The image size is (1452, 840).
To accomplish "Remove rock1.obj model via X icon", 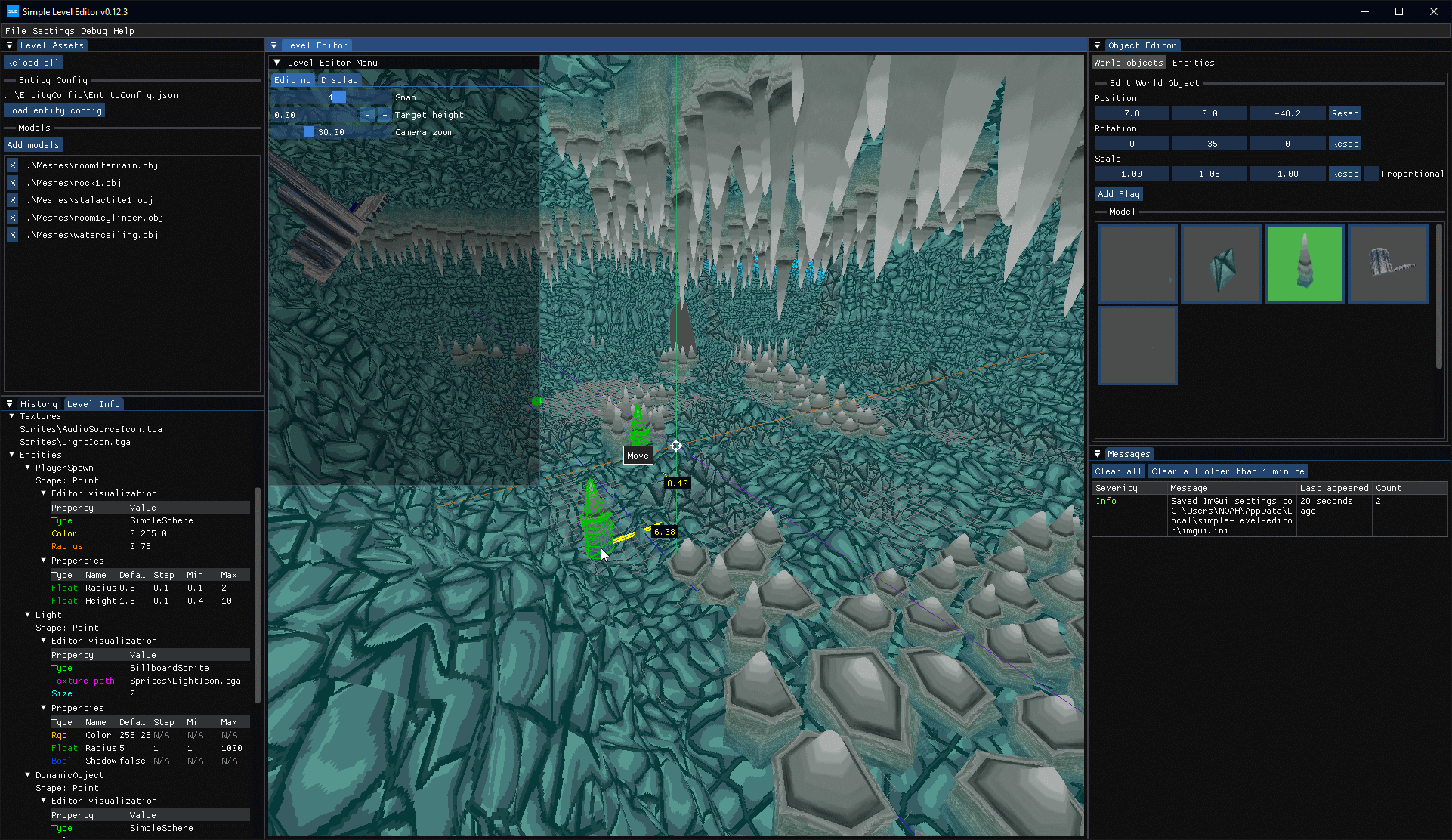I will (x=13, y=183).
